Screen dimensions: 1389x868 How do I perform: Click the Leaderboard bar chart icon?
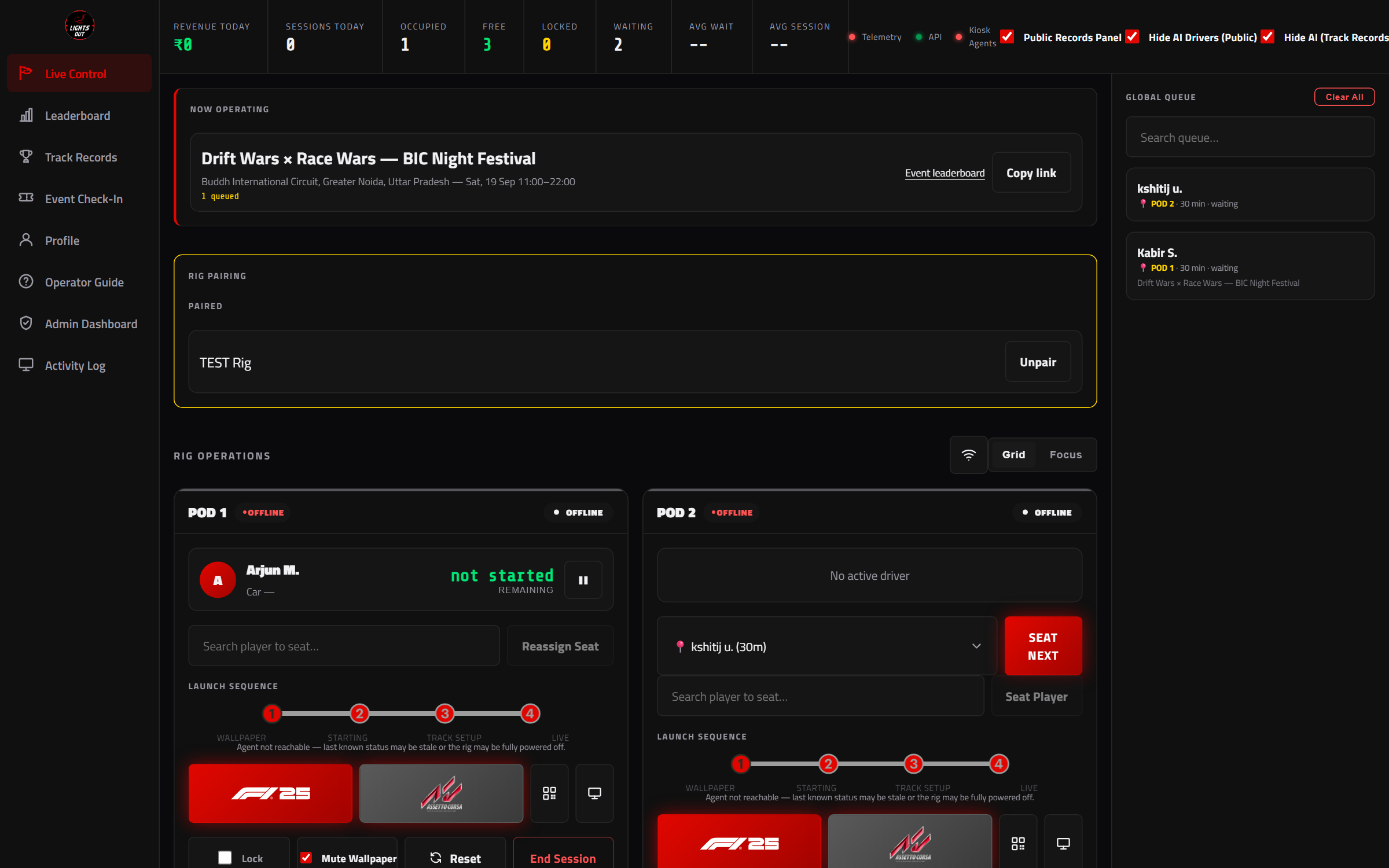(x=26, y=115)
